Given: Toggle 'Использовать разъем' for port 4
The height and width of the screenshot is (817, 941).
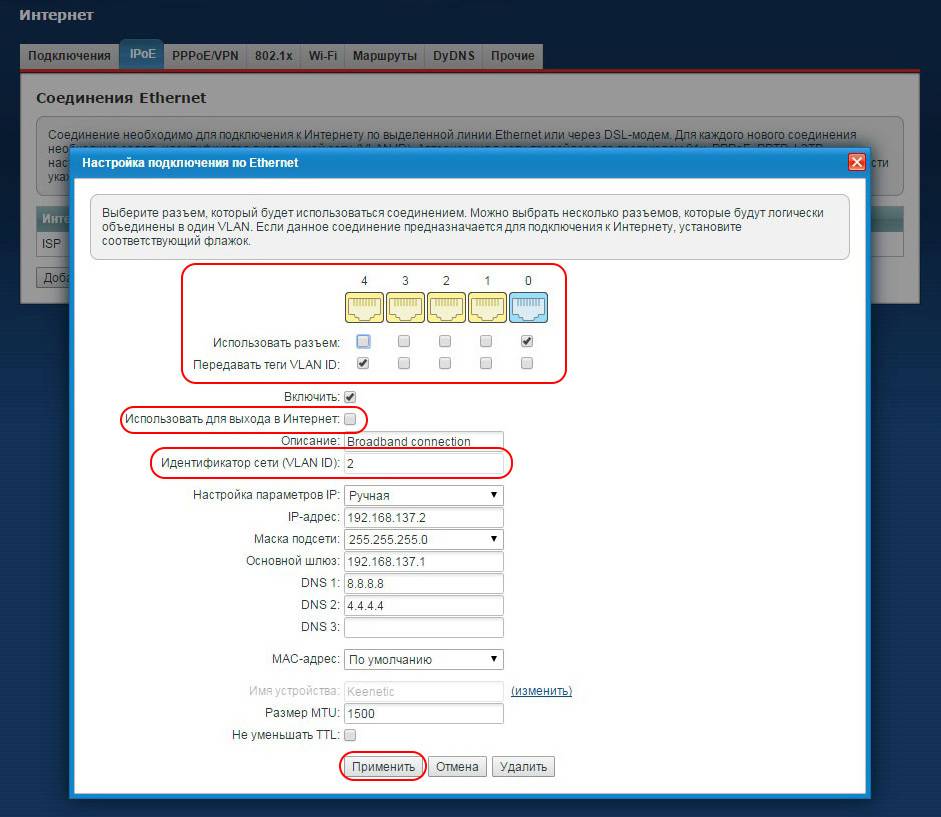Looking at the screenshot, I should click(x=363, y=342).
